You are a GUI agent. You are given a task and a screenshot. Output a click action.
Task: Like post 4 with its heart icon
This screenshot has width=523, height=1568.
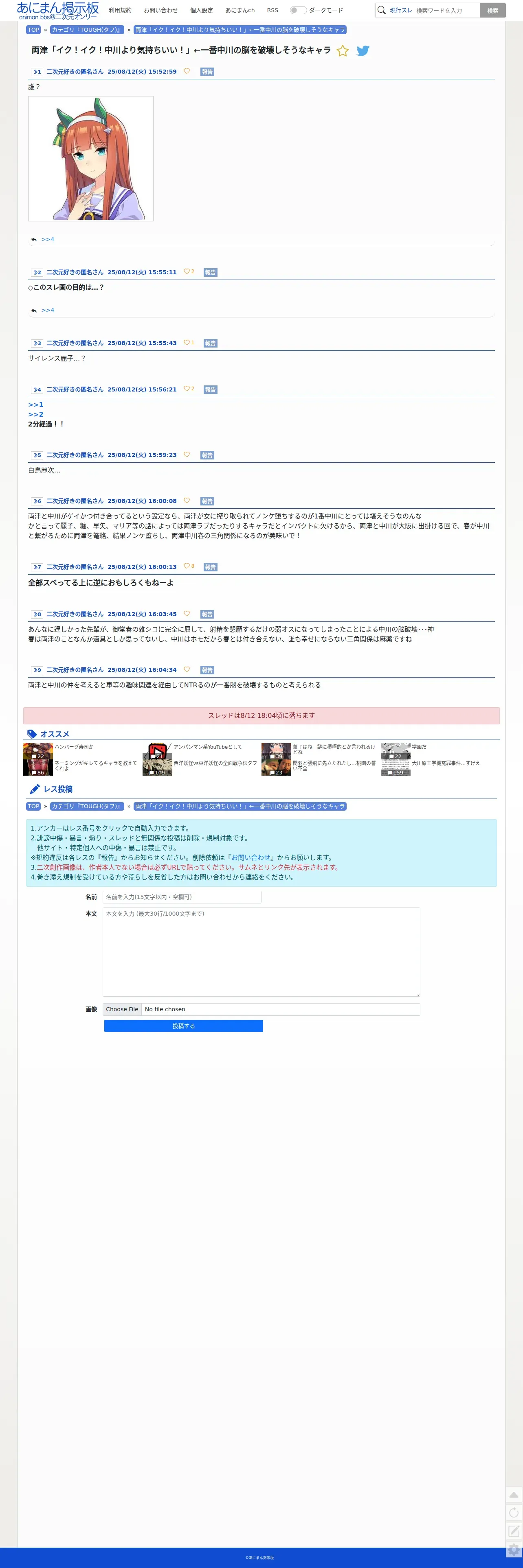187,388
